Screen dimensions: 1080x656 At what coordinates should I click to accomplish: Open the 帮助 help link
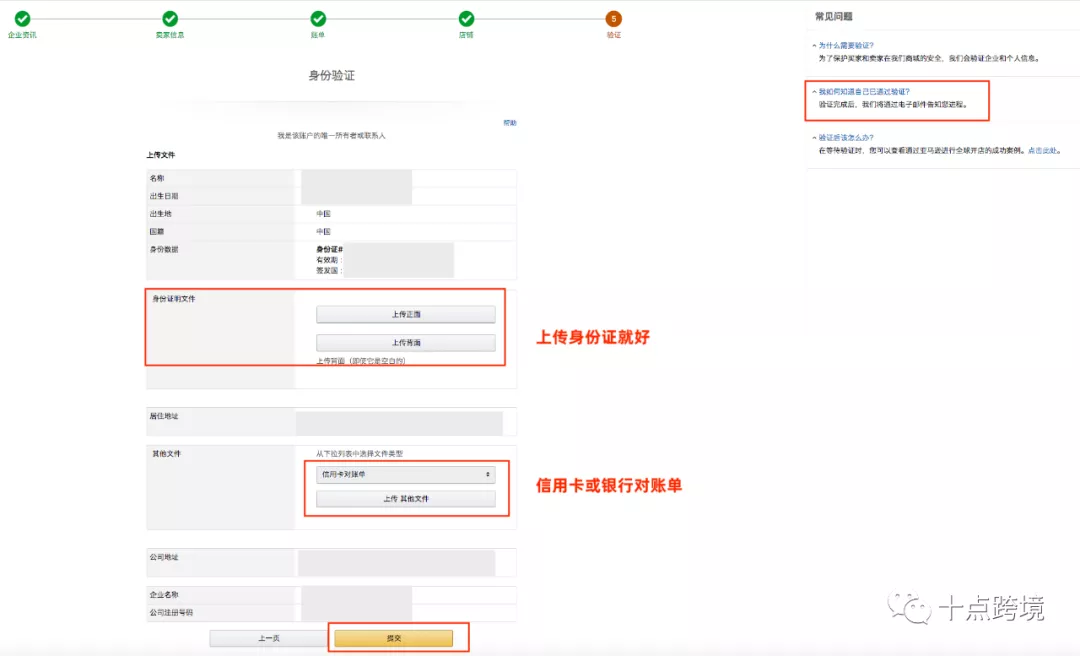[x=510, y=123]
